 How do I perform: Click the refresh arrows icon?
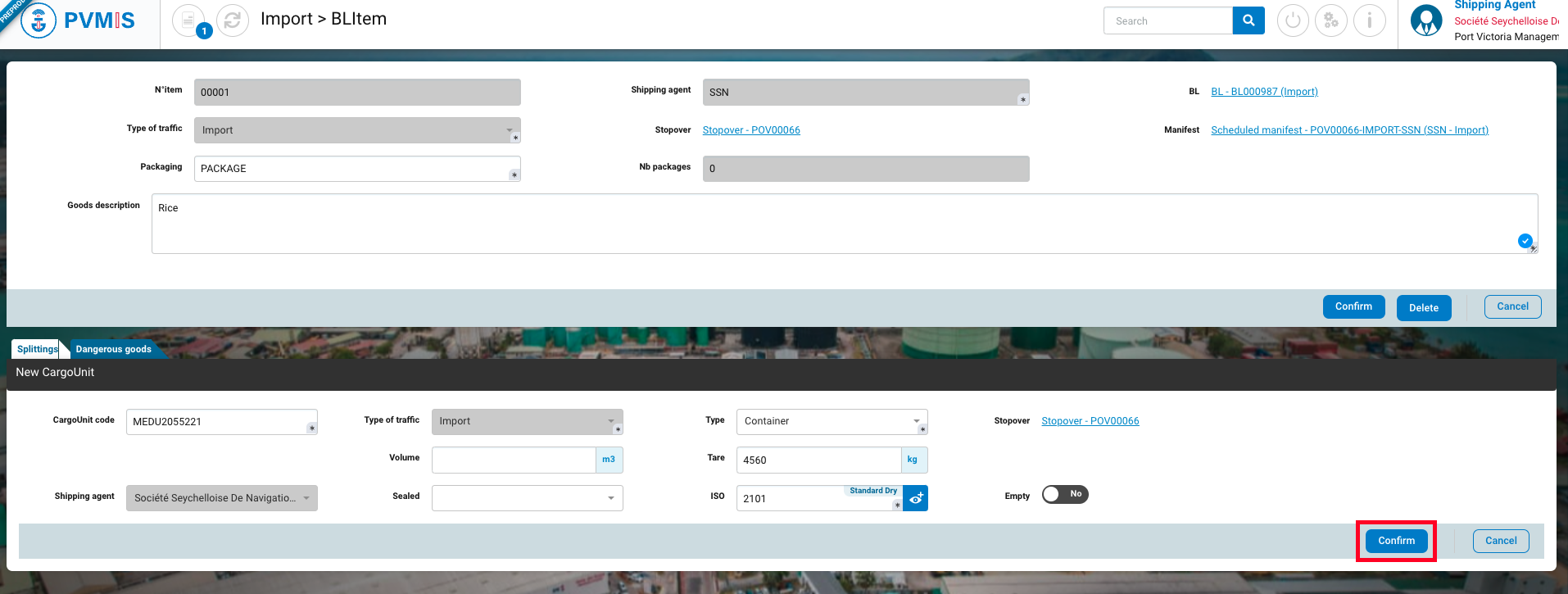point(233,20)
